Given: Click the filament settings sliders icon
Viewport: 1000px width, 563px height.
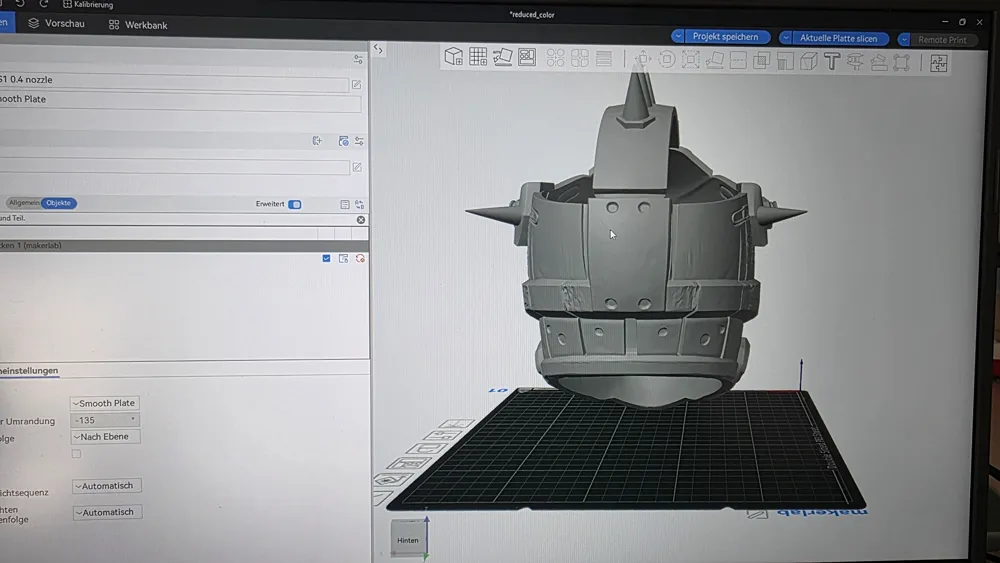Looking at the screenshot, I should (x=360, y=141).
